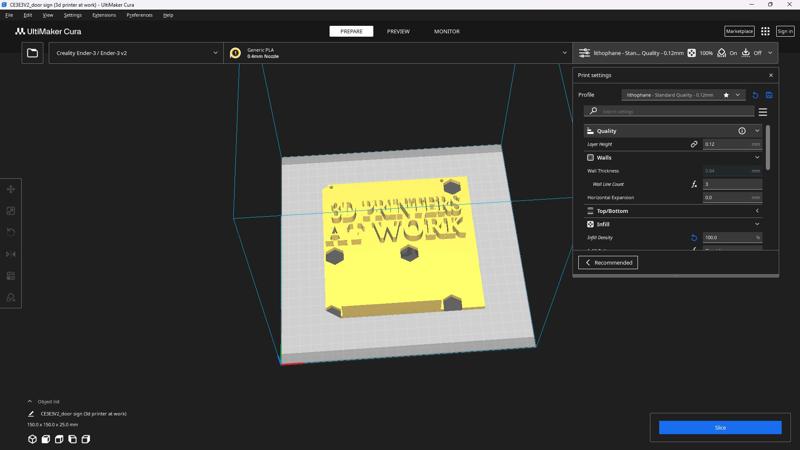Click the settings panel vertical scrollbar
The image size is (800, 450).
(768, 147)
